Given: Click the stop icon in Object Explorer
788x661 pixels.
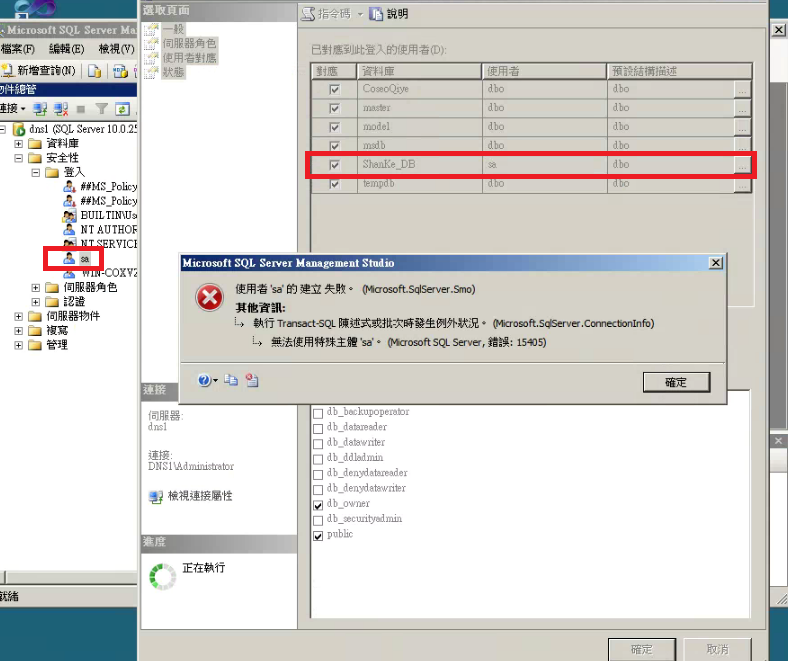Looking at the screenshot, I should pos(81,109).
